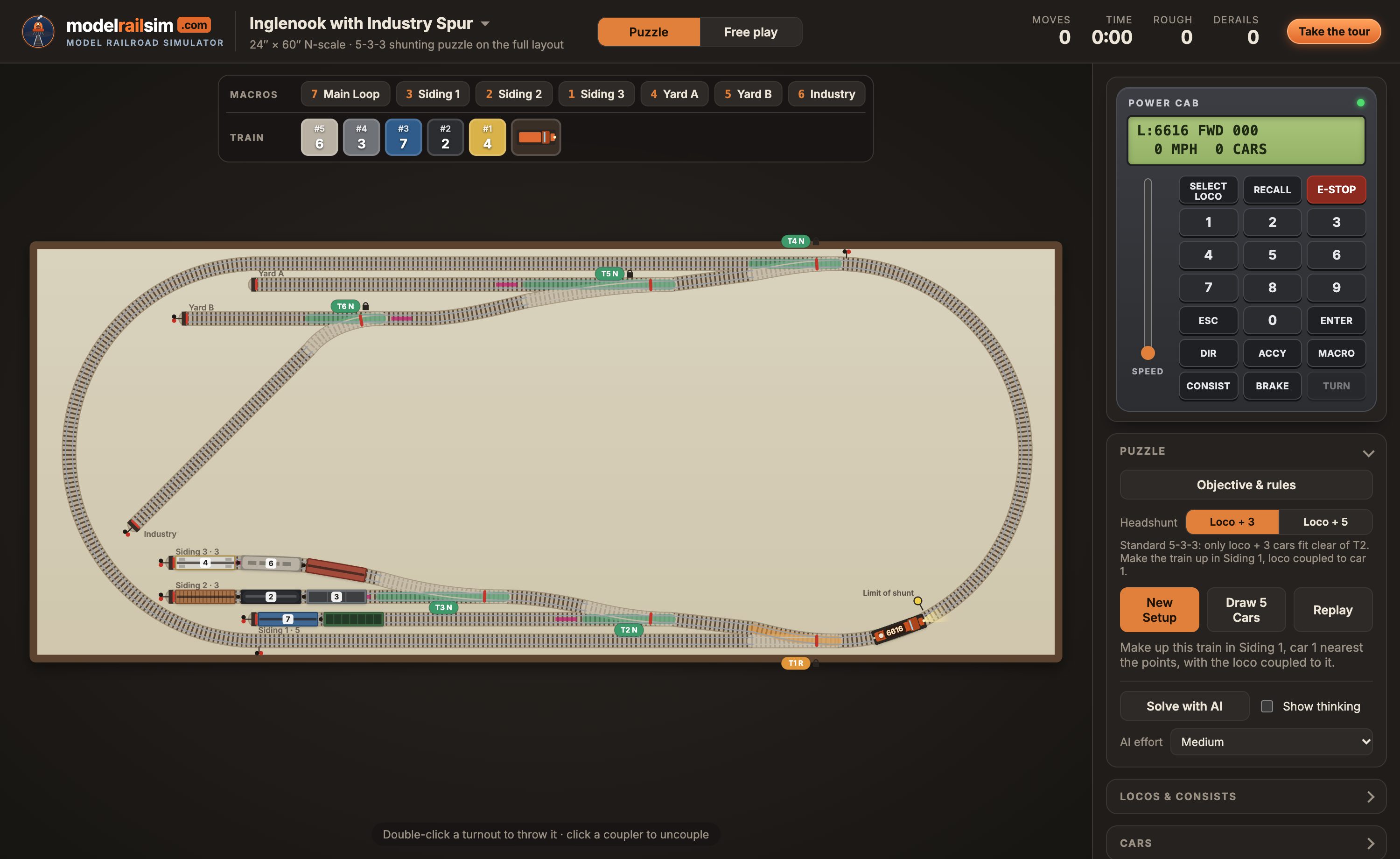Toggle turnout T6 N

pyautogui.click(x=345, y=306)
